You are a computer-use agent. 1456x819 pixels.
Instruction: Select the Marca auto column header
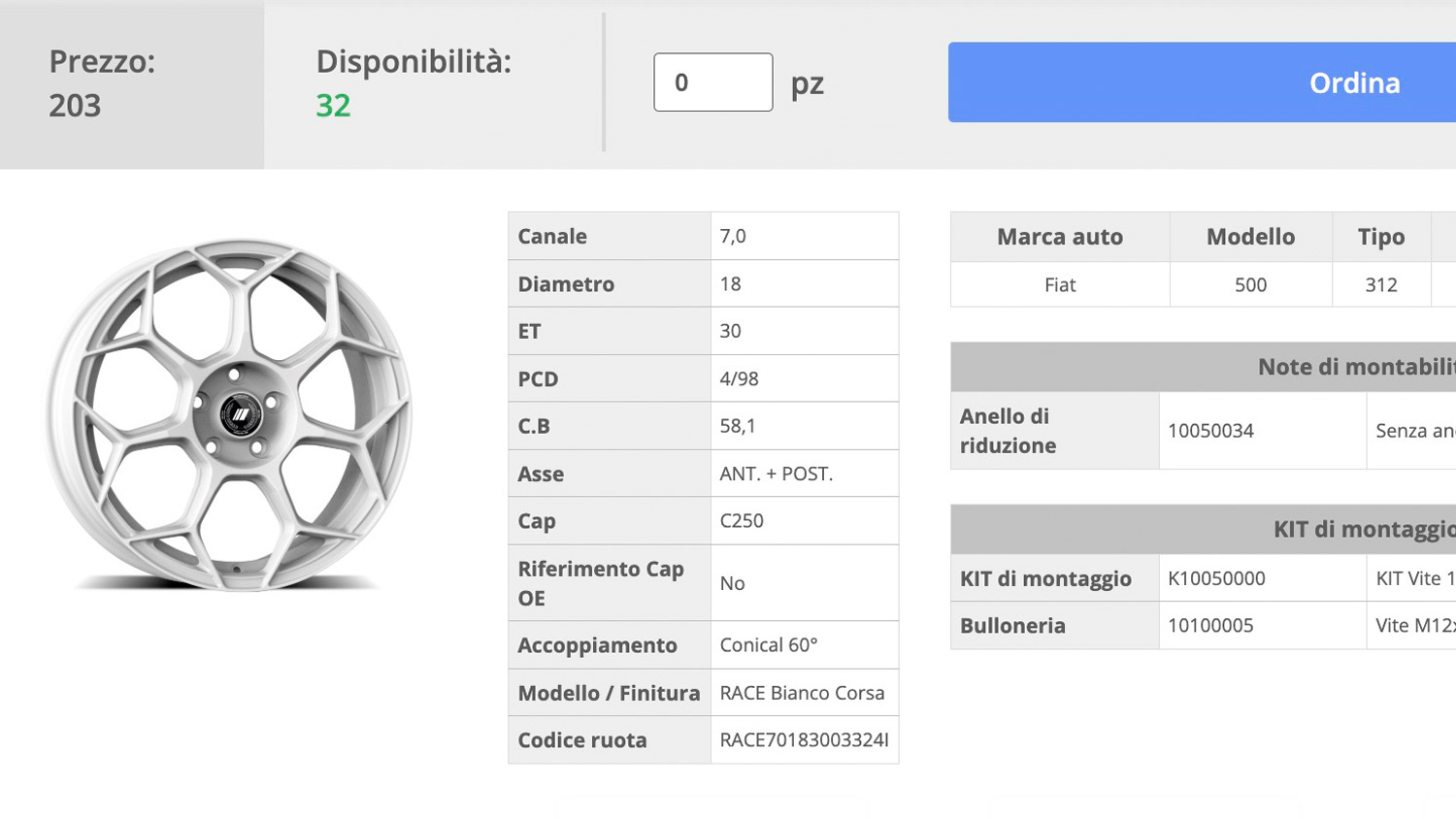(1060, 237)
